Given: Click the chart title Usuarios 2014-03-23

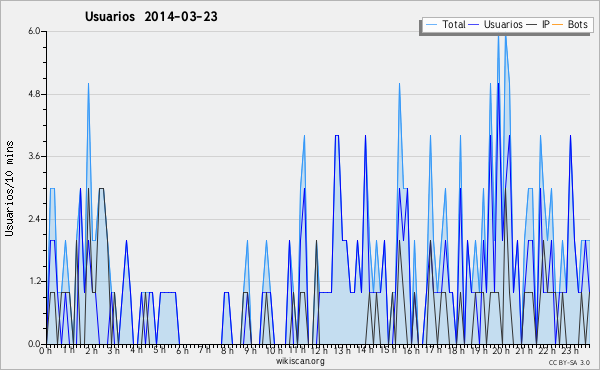Looking at the screenshot, I should [x=151, y=16].
